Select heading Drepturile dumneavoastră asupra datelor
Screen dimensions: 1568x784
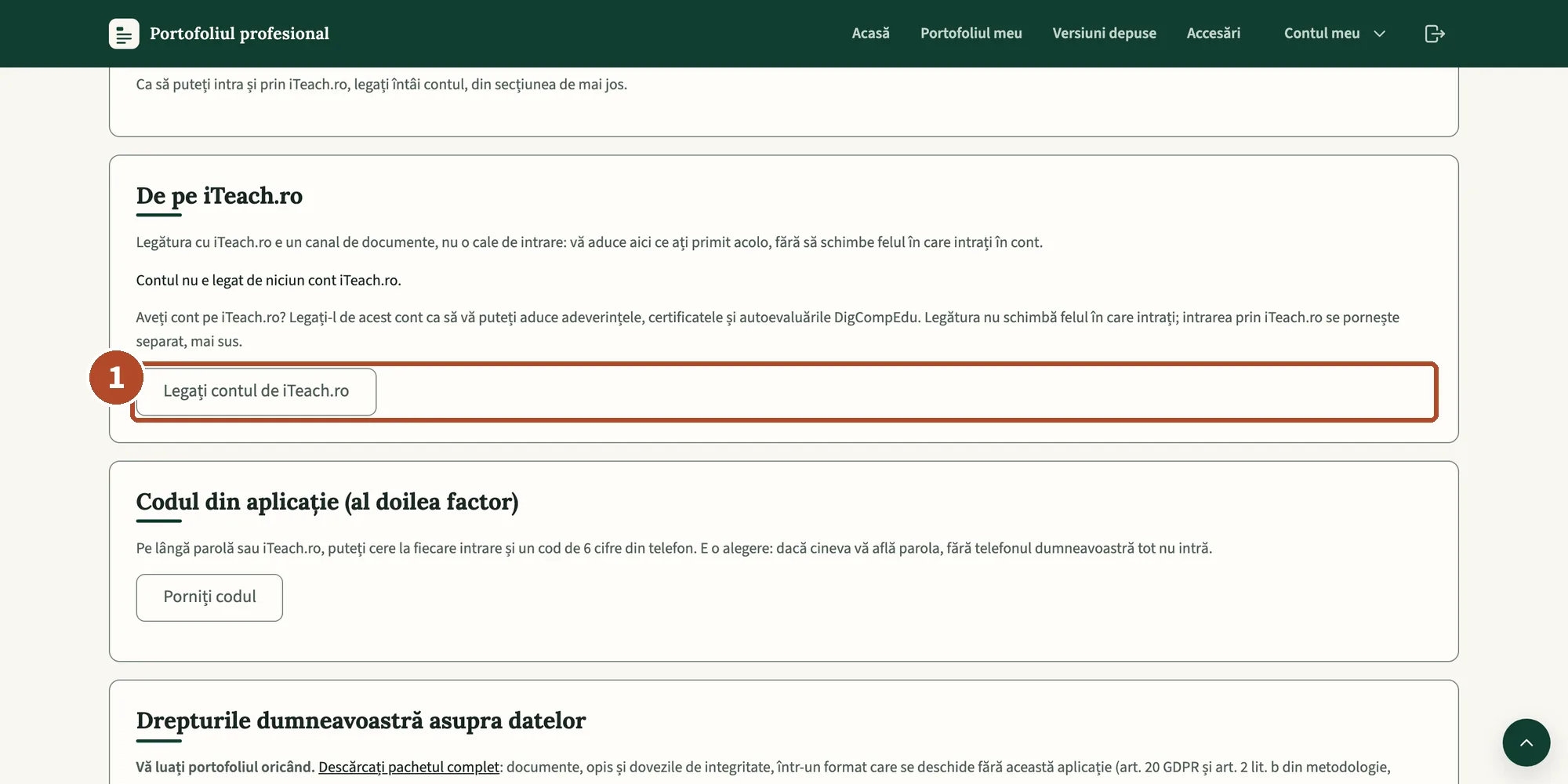(361, 720)
